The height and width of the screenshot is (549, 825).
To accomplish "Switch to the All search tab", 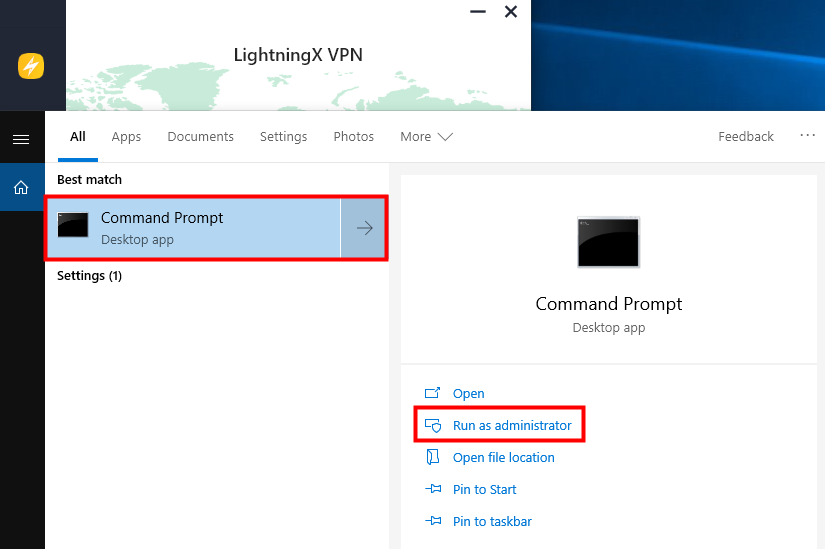I will coord(78,137).
